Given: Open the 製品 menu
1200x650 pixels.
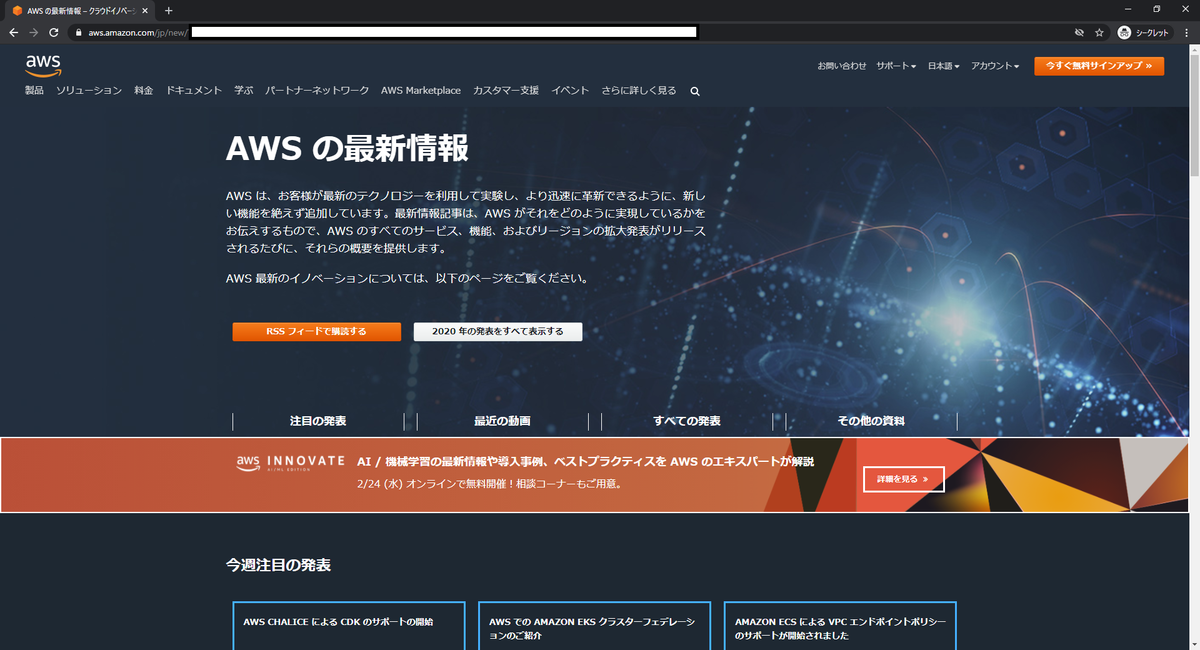Looking at the screenshot, I should coord(35,90).
